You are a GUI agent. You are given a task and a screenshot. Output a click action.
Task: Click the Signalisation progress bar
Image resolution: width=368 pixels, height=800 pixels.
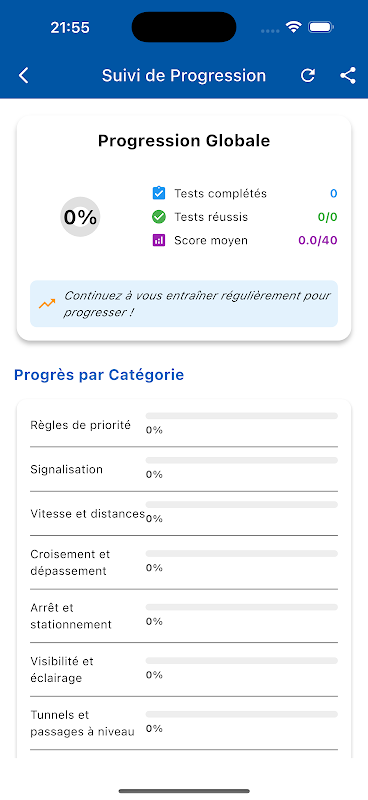[241, 460]
